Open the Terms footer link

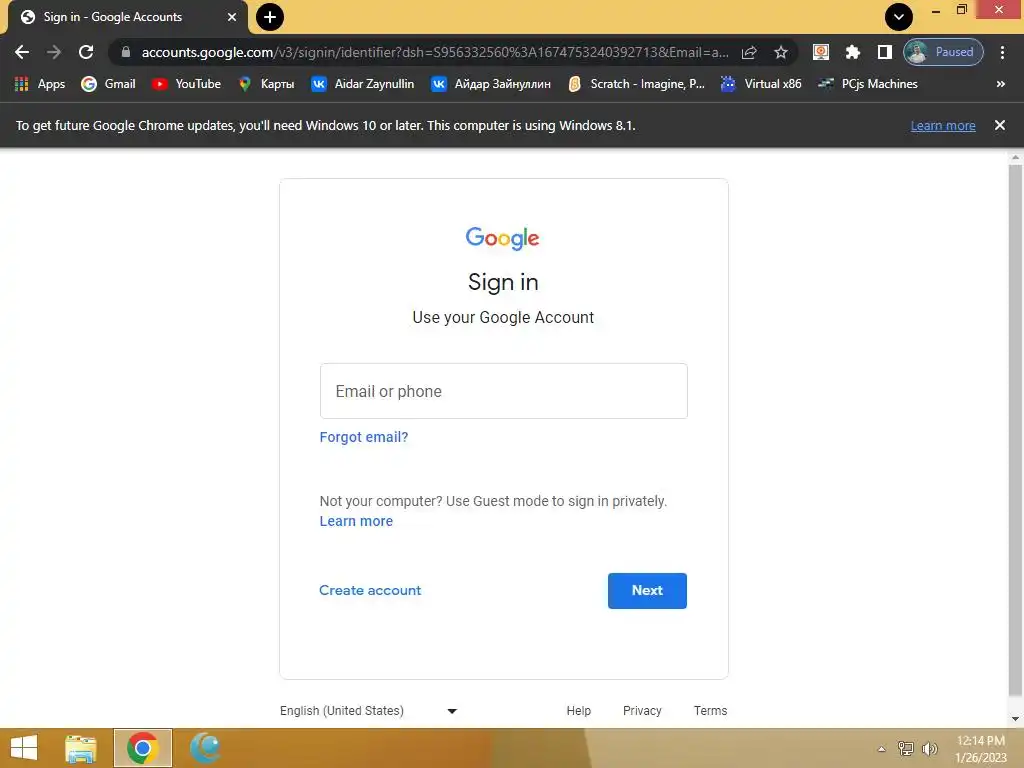point(710,711)
